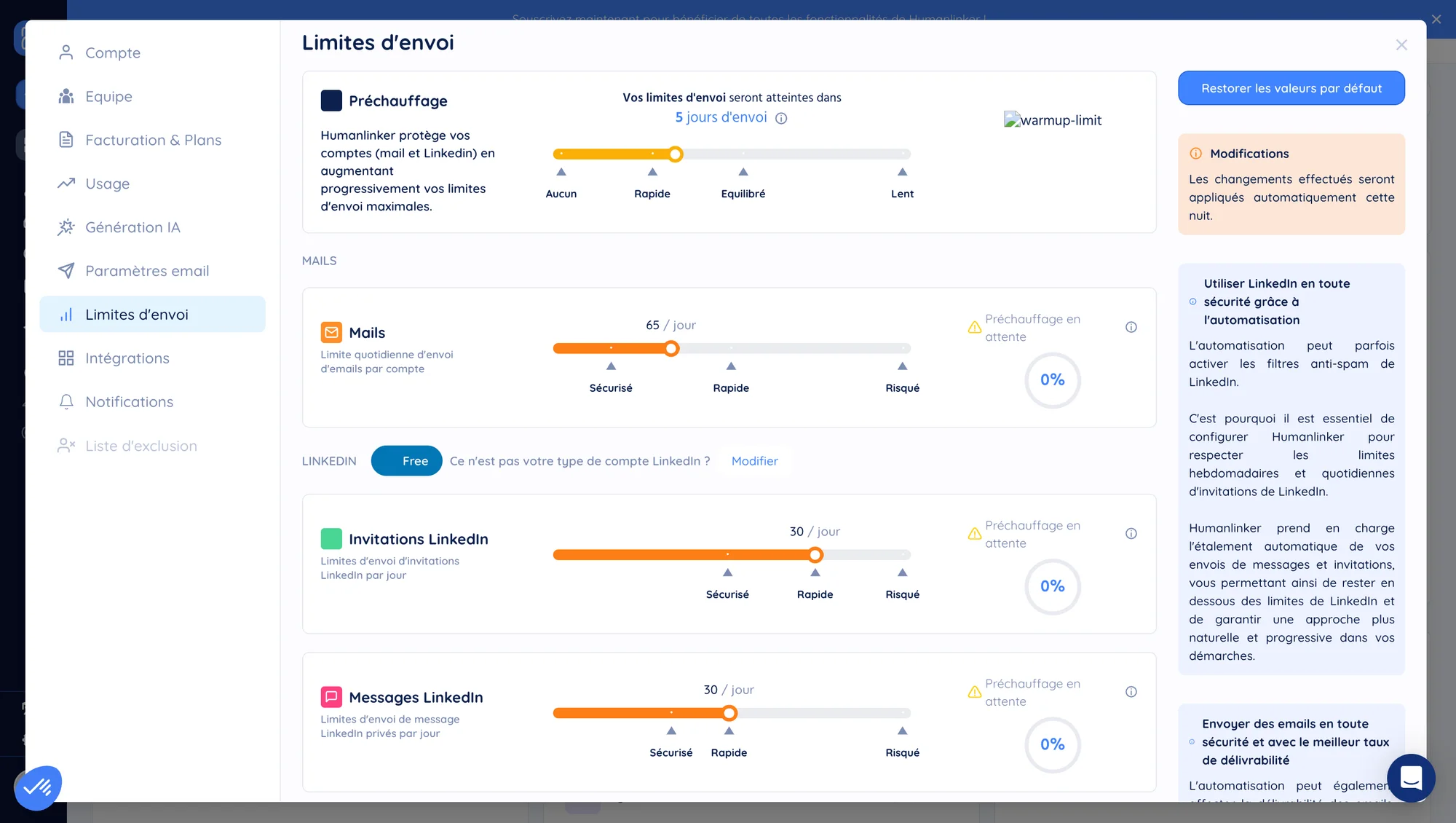Set Invitations LinkedIn to Rapide marker

(815, 573)
